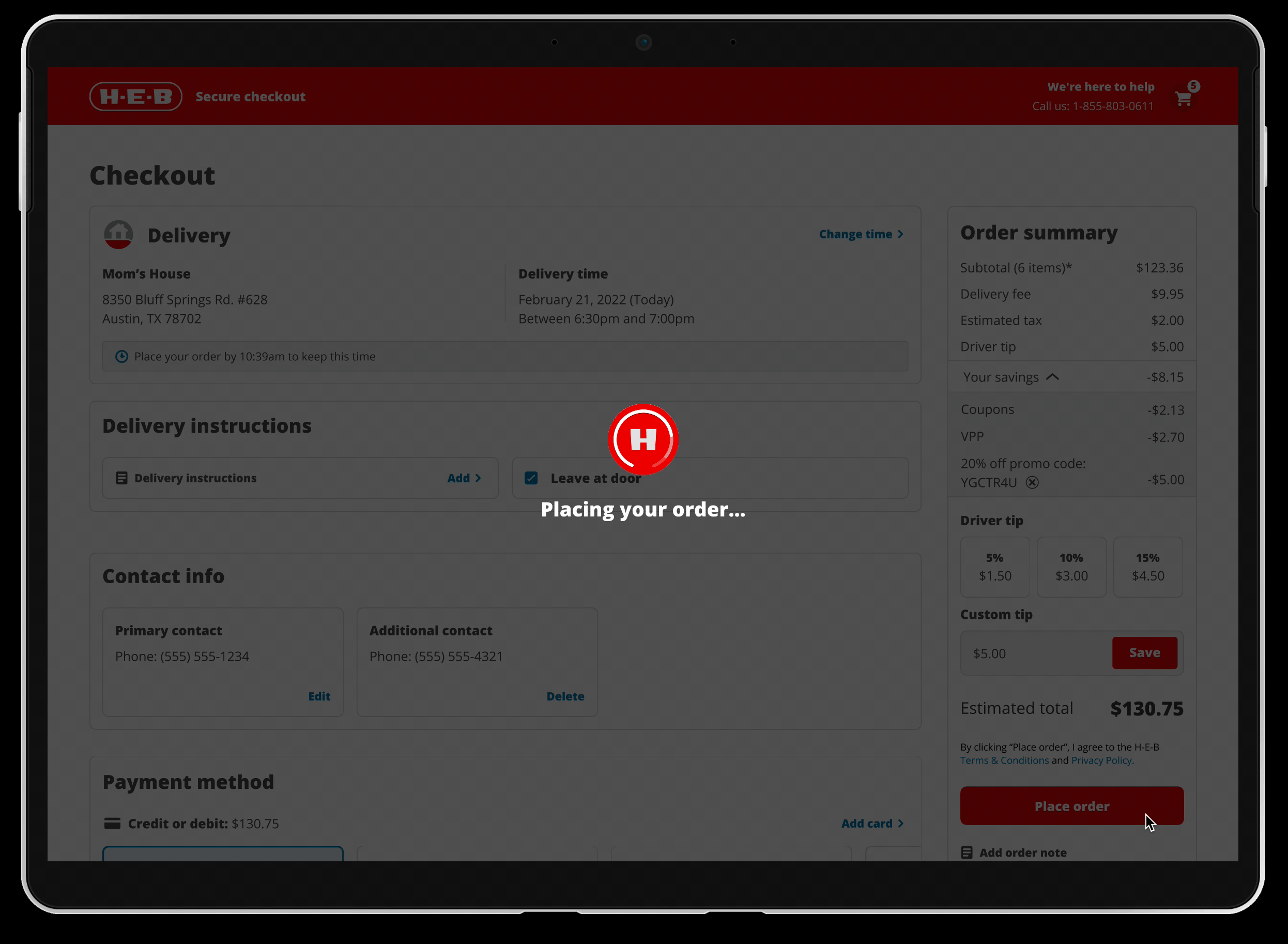This screenshot has height=944, width=1288.
Task: Click Between 6:30pm and 7:00pm text
Action: pos(606,318)
